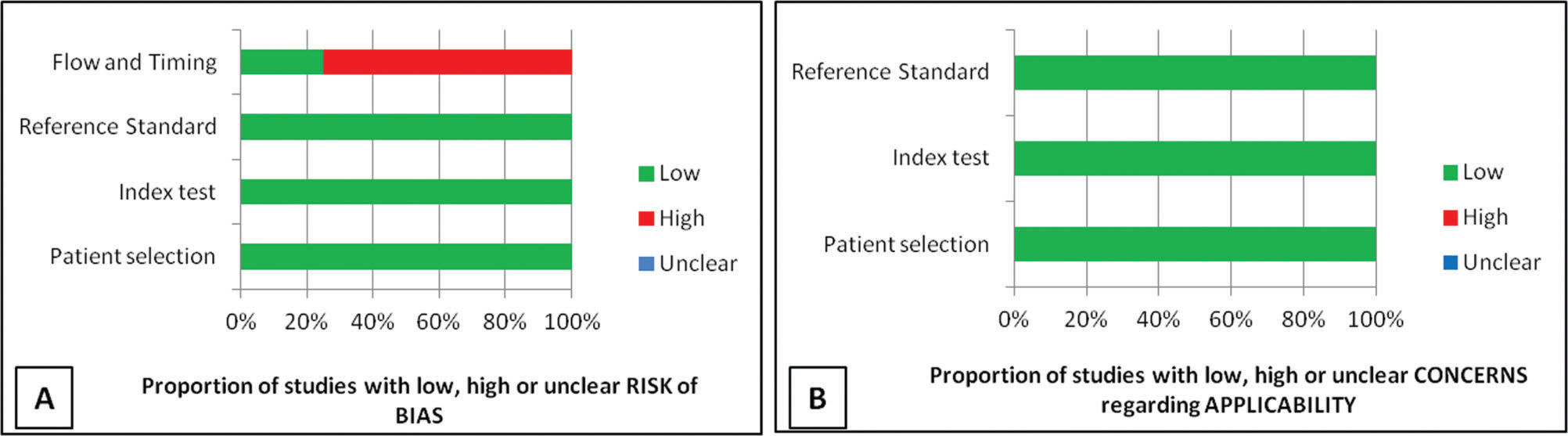Click the Patient selection bar in chart B
The height and width of the screenshot is (436, 1568).
tap(1194, 244)
